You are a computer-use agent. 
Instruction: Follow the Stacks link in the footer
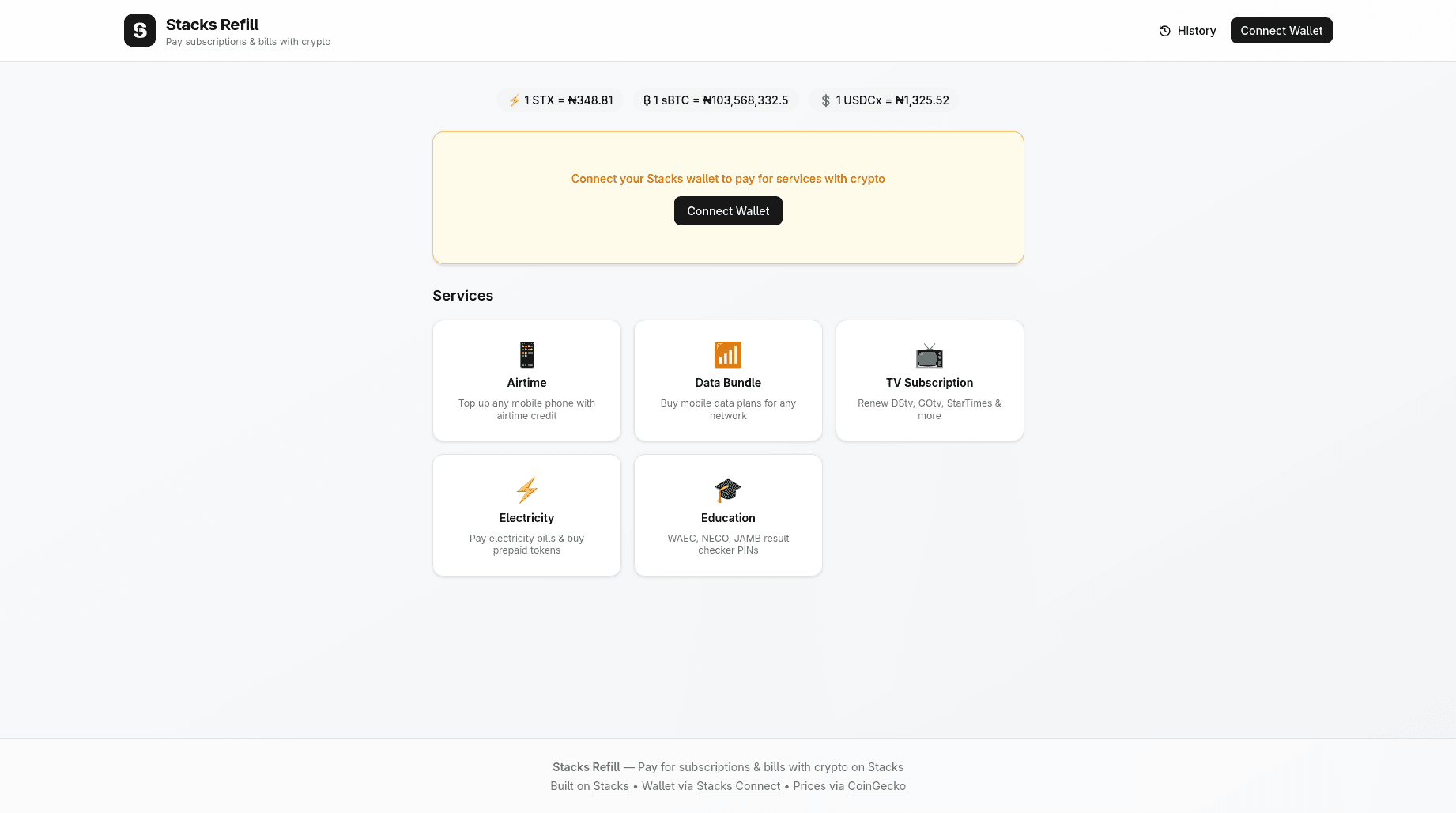[x=611, y=786]
